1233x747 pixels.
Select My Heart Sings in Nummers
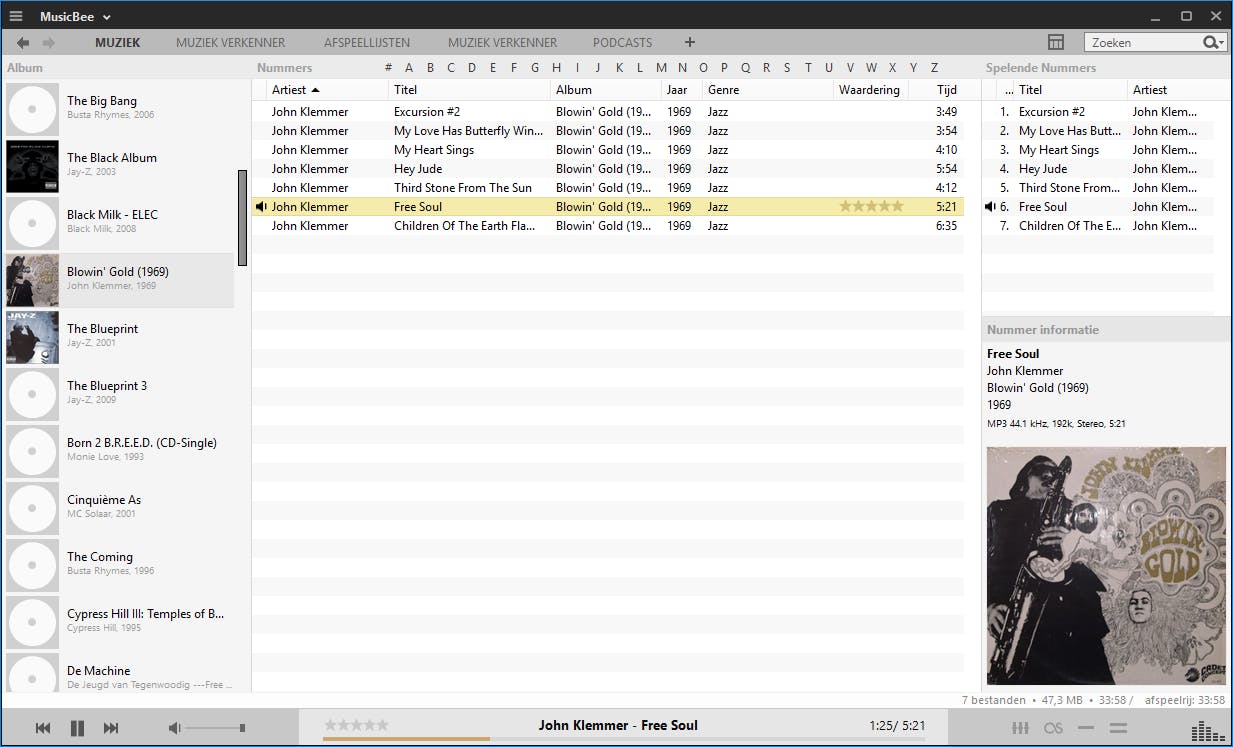click(x=608, y=150)
